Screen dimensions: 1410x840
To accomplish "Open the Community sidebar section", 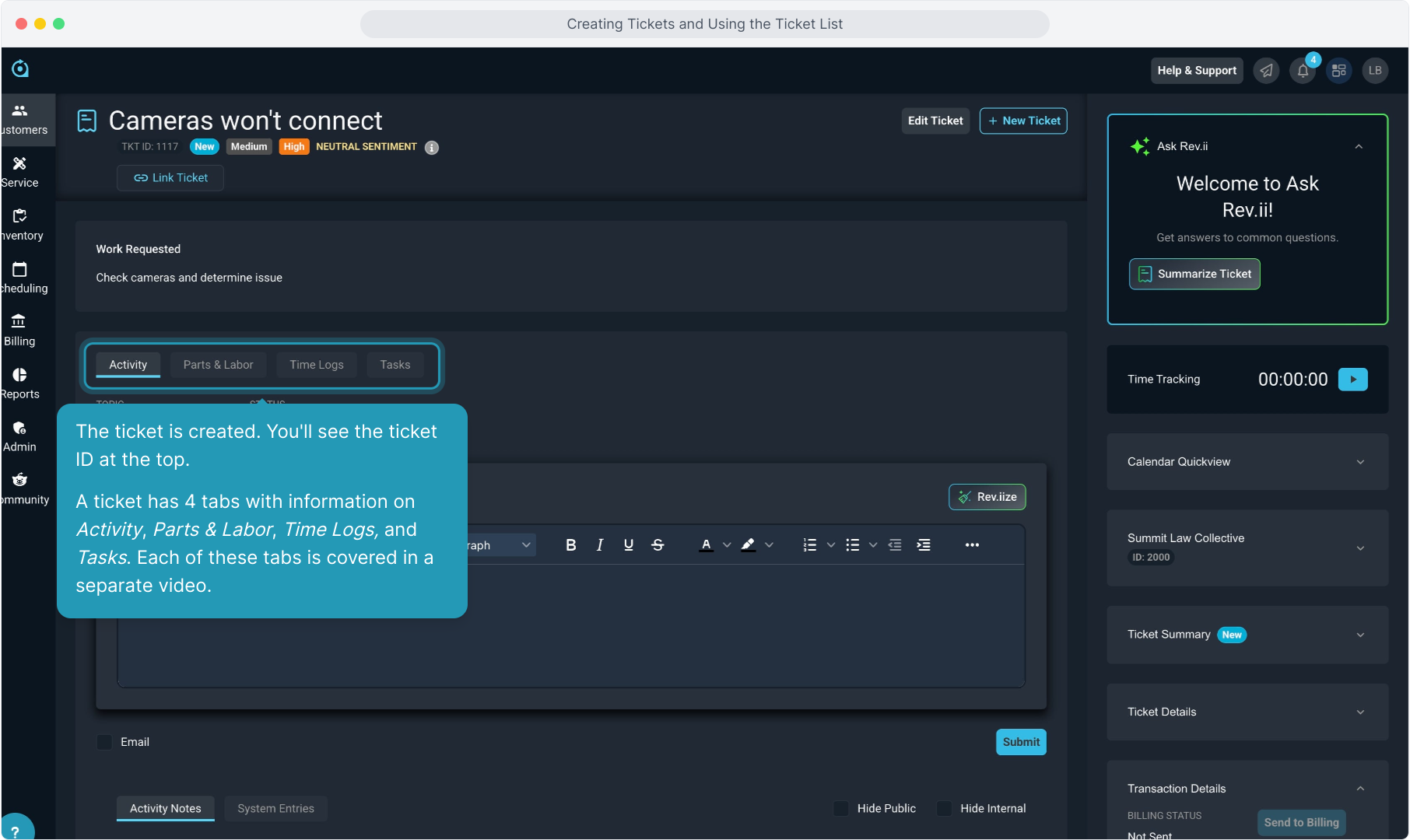I will tap(25, 489).
